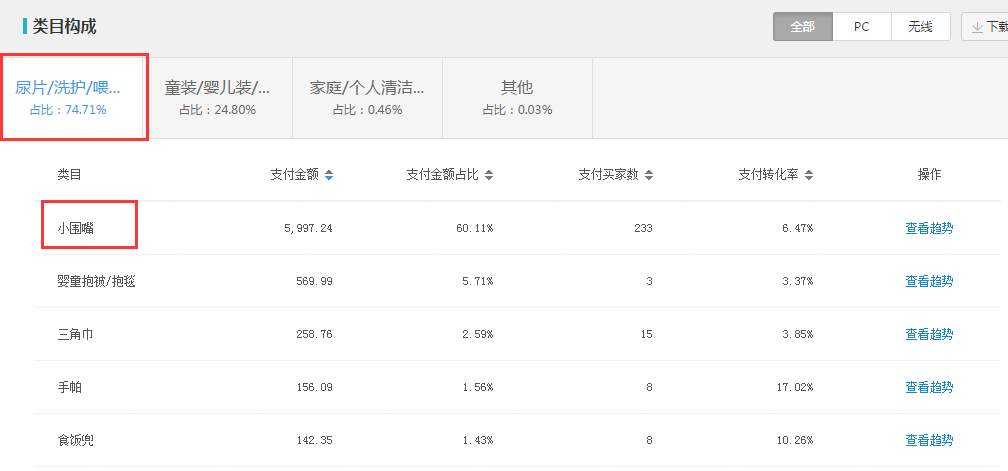This screenshot has height=471, width=1008.
Task: View trend for 婴童抱被/抱毯 row
Action: 929,281
